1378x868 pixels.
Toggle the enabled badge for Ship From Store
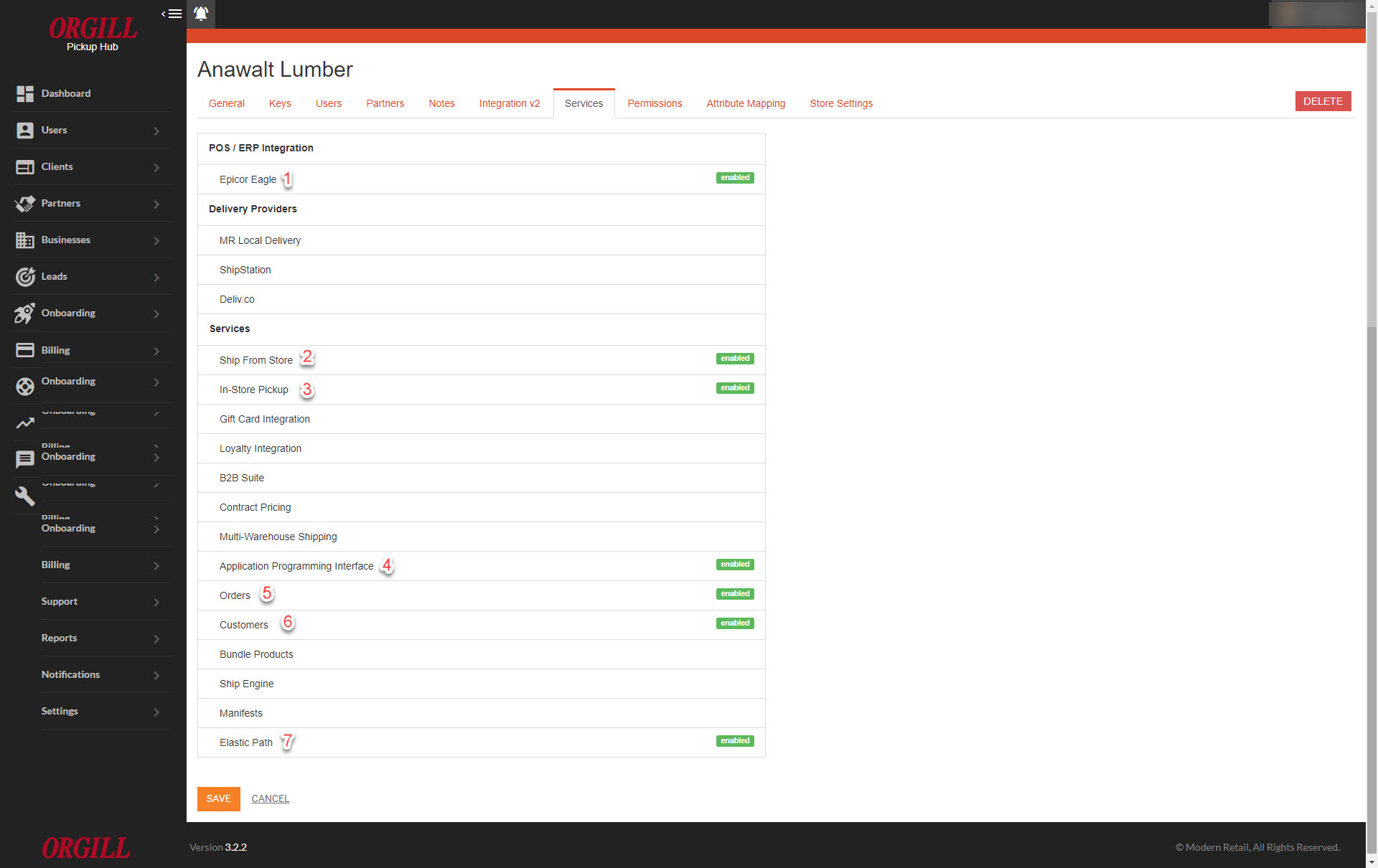(x=735, y=359)
